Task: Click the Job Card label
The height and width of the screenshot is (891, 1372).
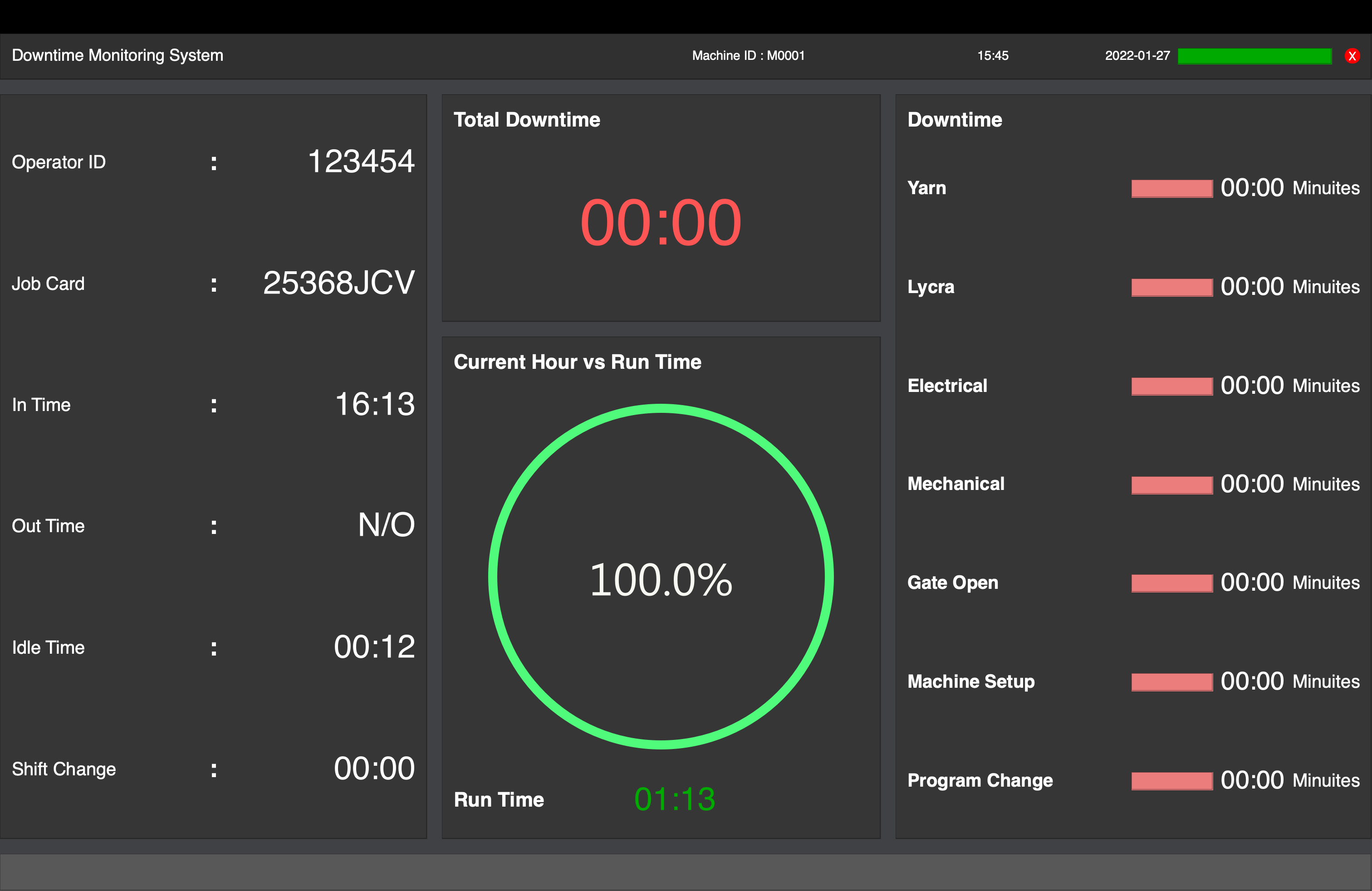Action: [49, 284]
